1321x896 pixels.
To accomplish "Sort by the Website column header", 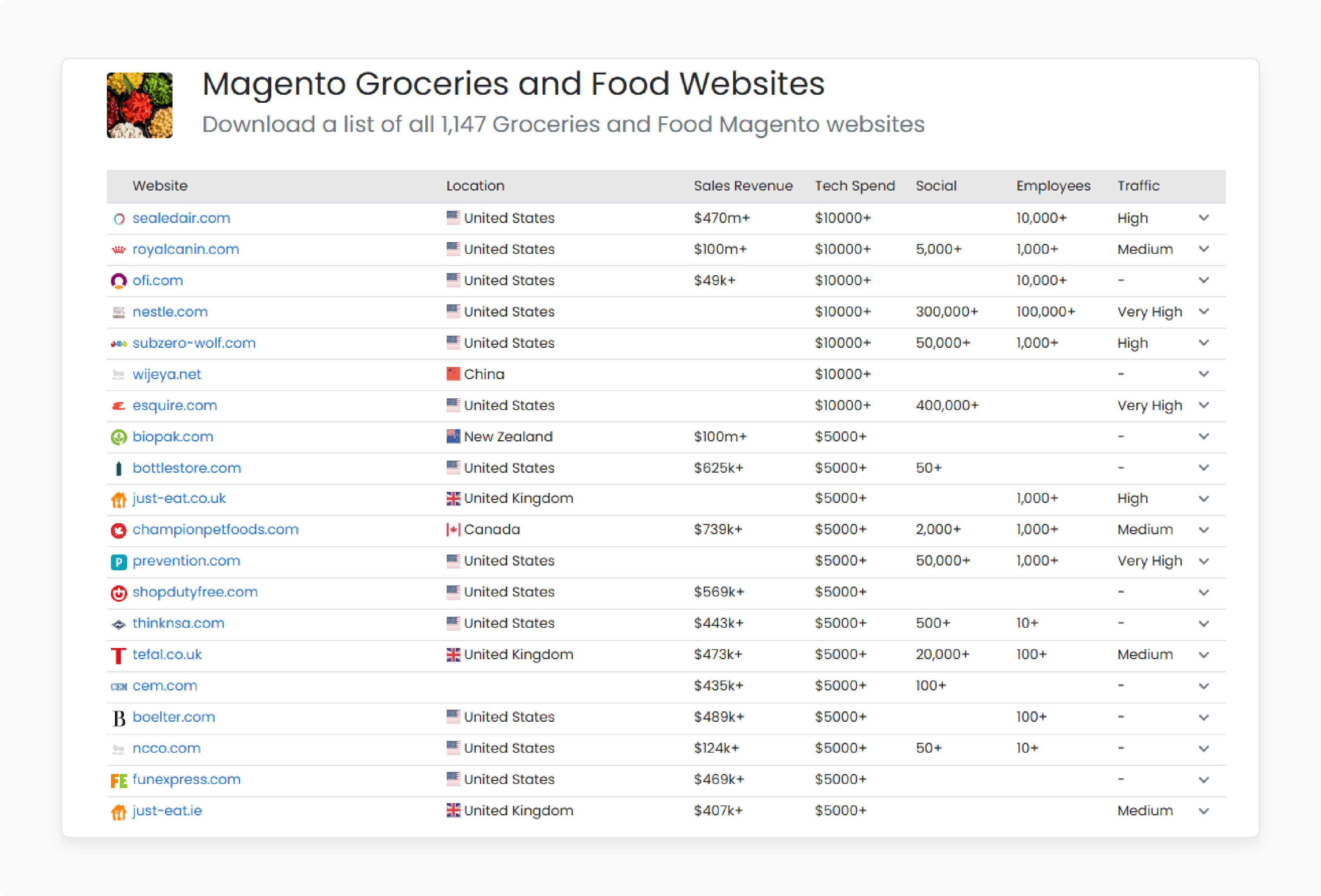I will (160, 186).
